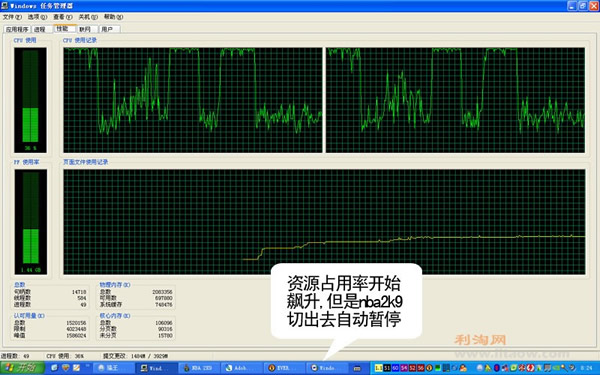The image size is (600, 375).
Task: Open the EVEREST taskbar button
Action: tap(285, 368)
